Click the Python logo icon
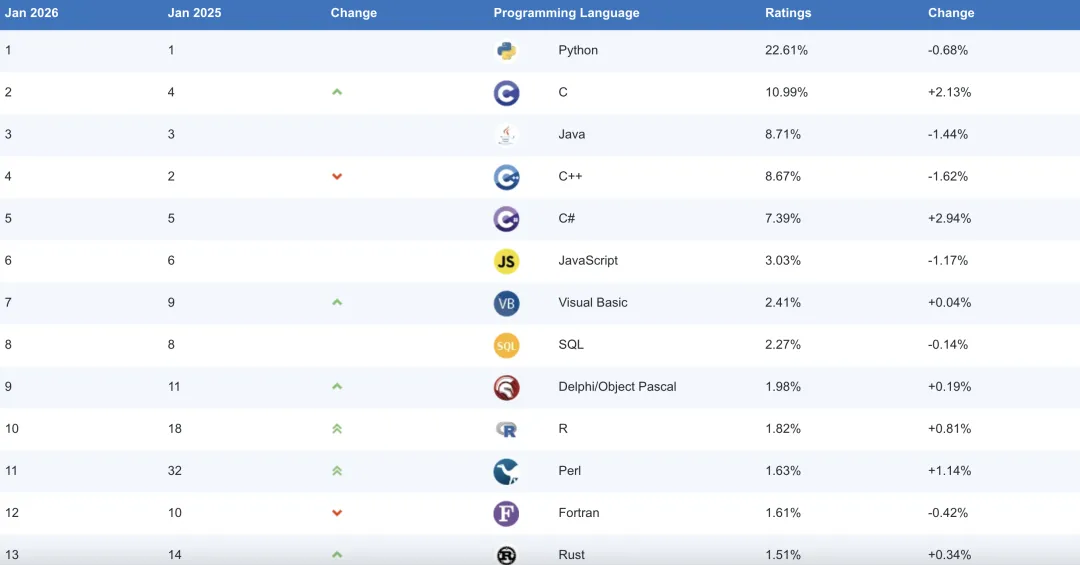 click(x=506, y=51)
